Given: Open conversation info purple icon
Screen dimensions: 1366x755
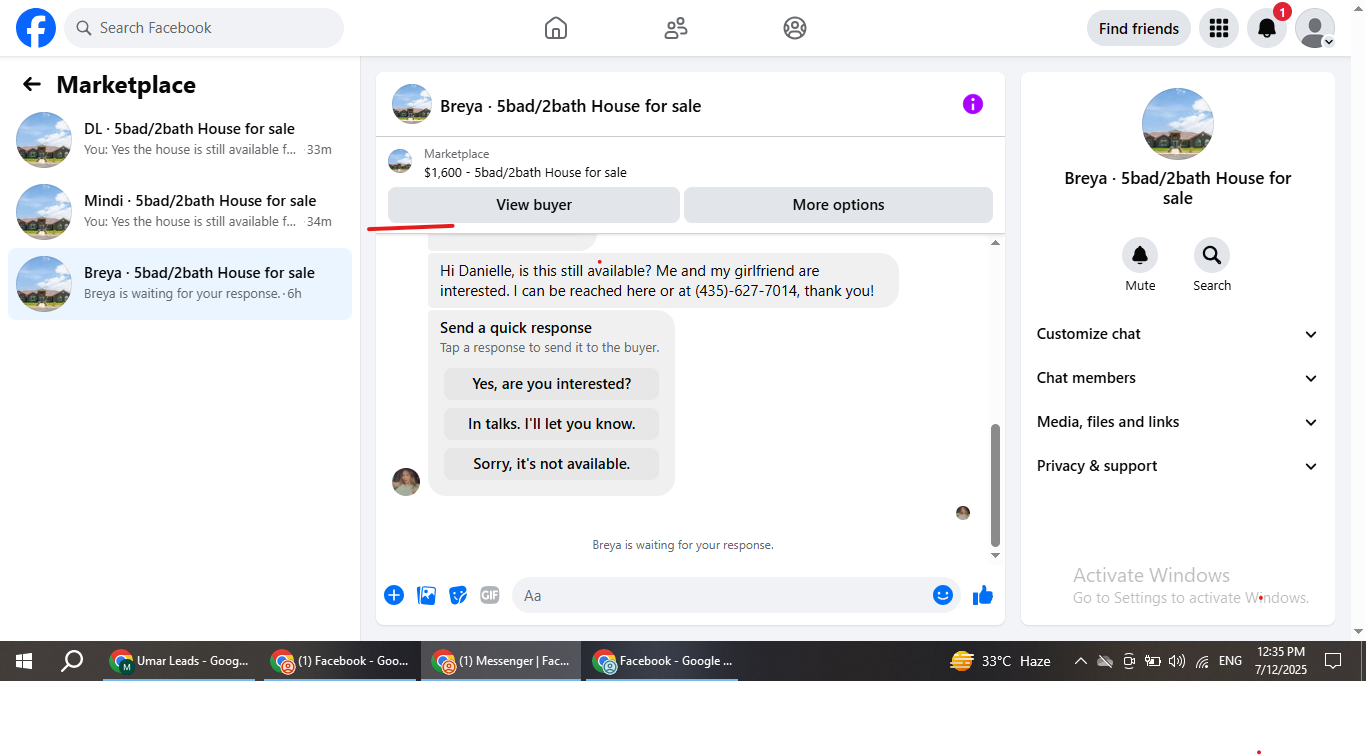Looking at the screenshot, I should [x=973, y=104].
